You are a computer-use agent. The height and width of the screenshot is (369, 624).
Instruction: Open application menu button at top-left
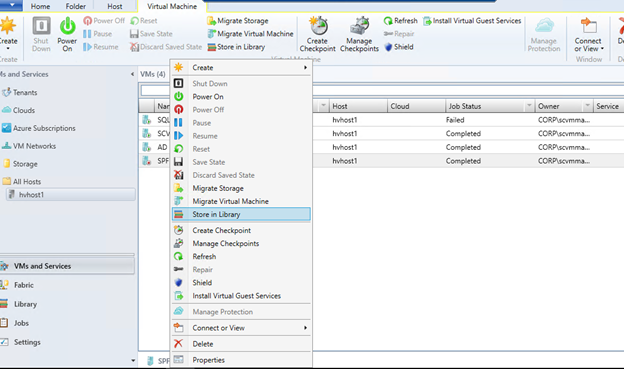(12, 5)
